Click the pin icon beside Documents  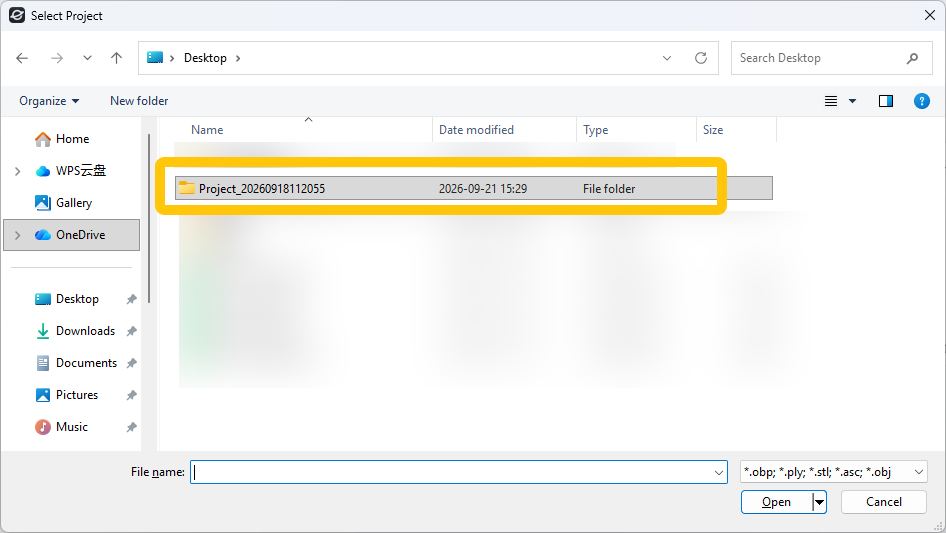click(132, 363)
